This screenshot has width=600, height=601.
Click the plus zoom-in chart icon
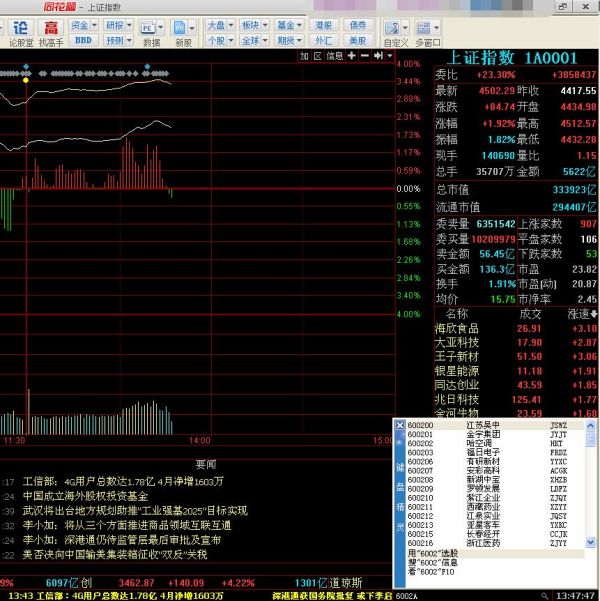point(351,56)
